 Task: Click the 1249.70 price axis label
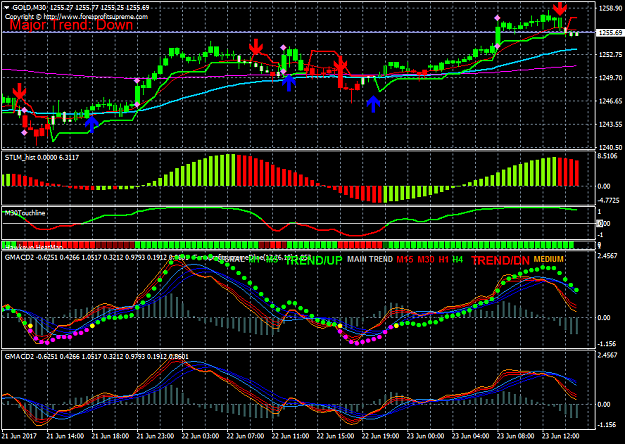pos(609,78)
